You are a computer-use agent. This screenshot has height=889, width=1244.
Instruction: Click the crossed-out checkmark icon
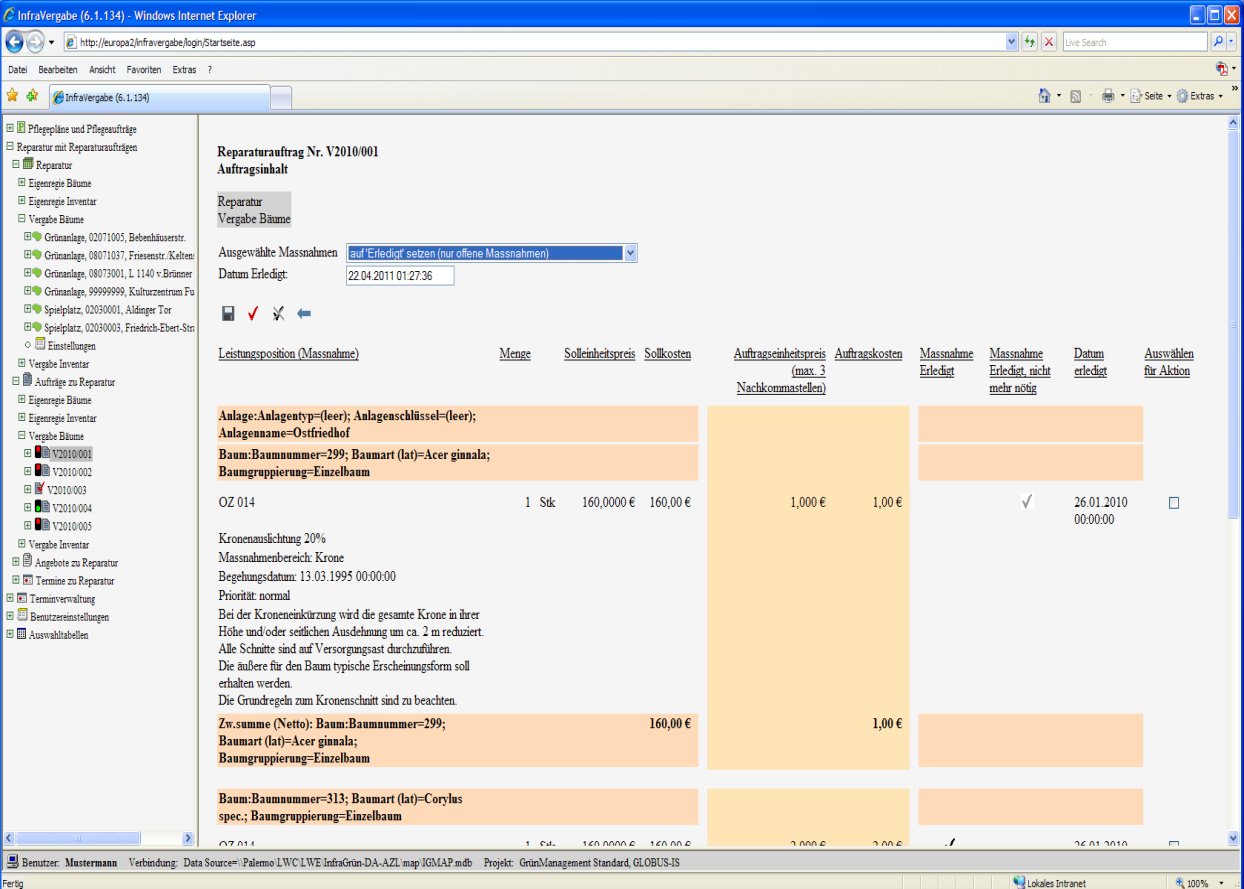pyautogui.click(x=278, y=314)
